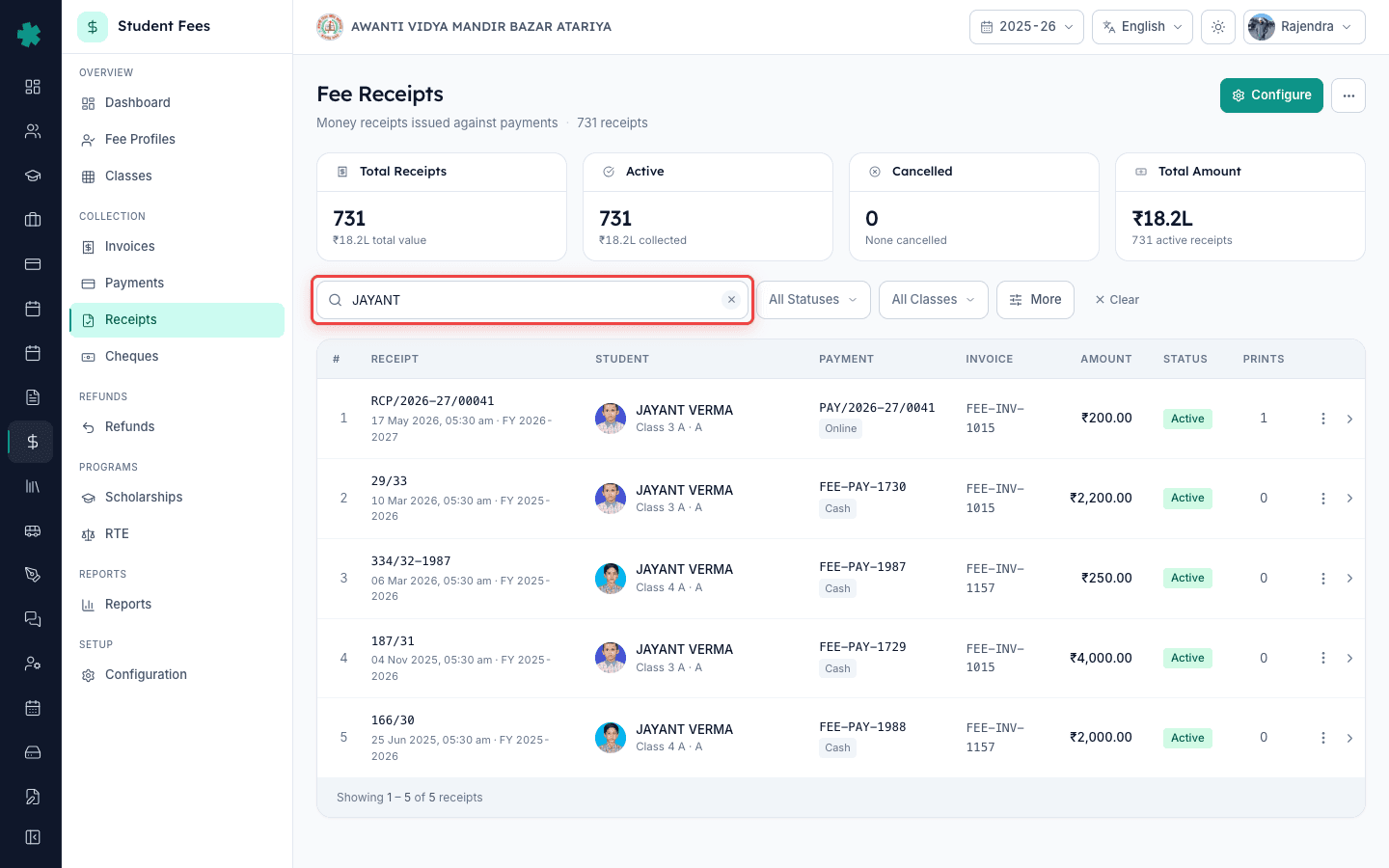This screenshot has height=868, width=1389.
Task: Toggle the light/dark theme sun icon
Action: (1218, 27)
